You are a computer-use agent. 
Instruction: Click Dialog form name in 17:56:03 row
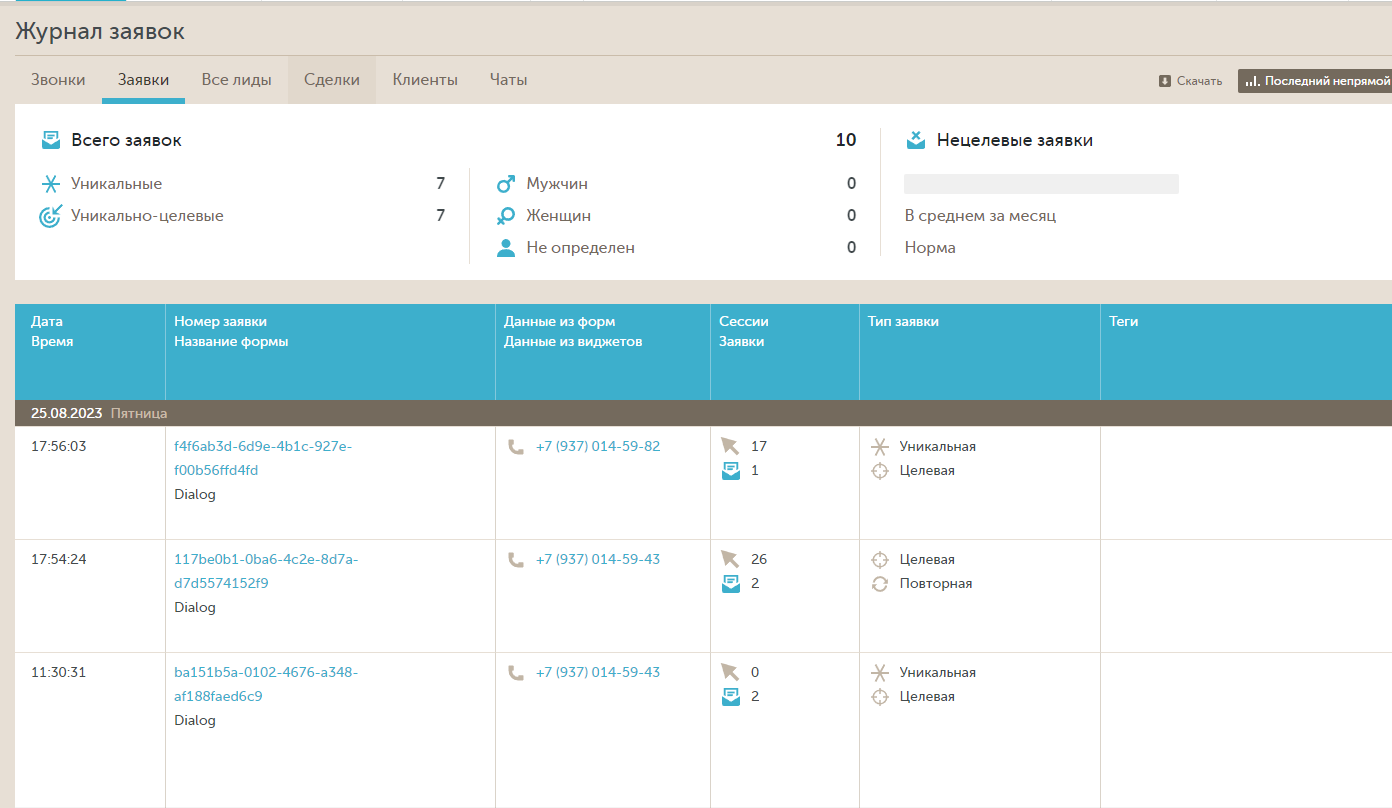(195, 495)
